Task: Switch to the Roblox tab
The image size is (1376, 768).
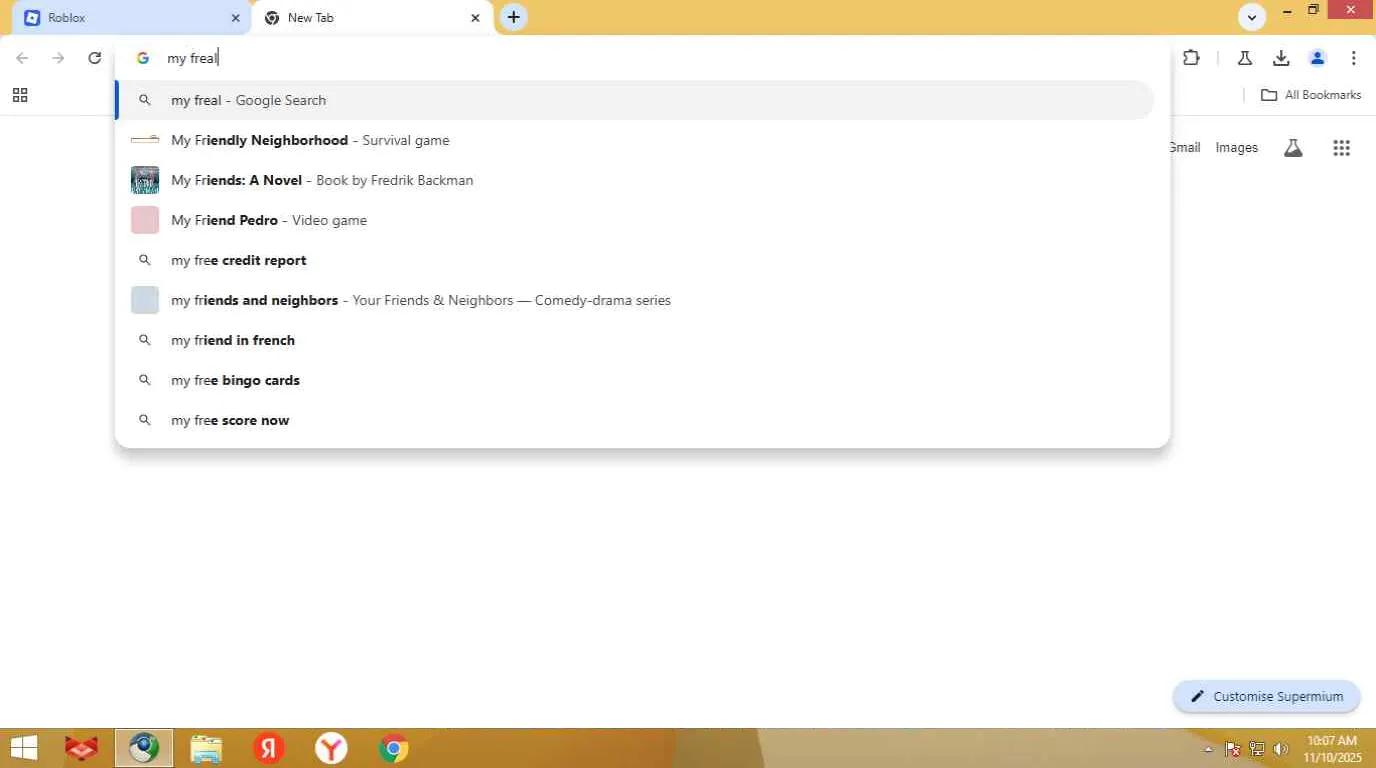Action: [131, 18]
